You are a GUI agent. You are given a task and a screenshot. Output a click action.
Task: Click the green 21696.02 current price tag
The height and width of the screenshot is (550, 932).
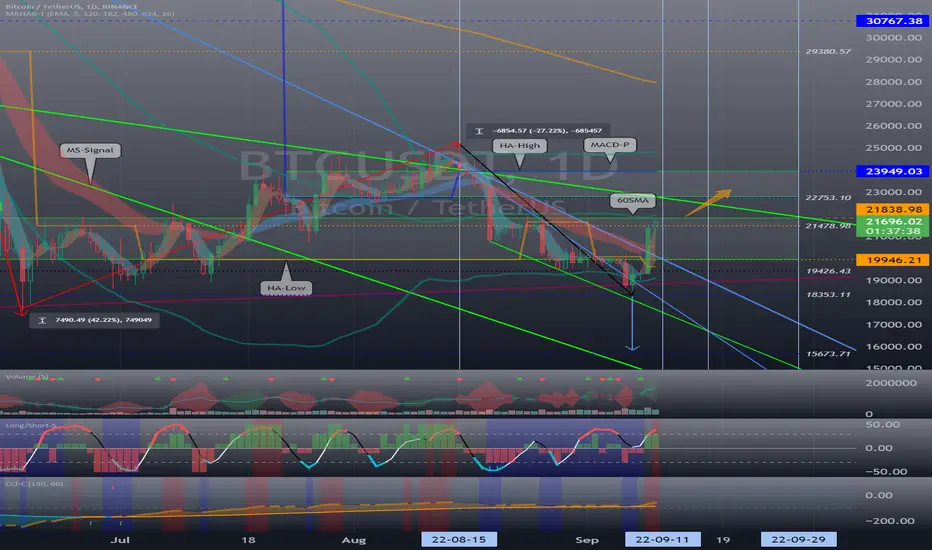(x=893, y=221)
